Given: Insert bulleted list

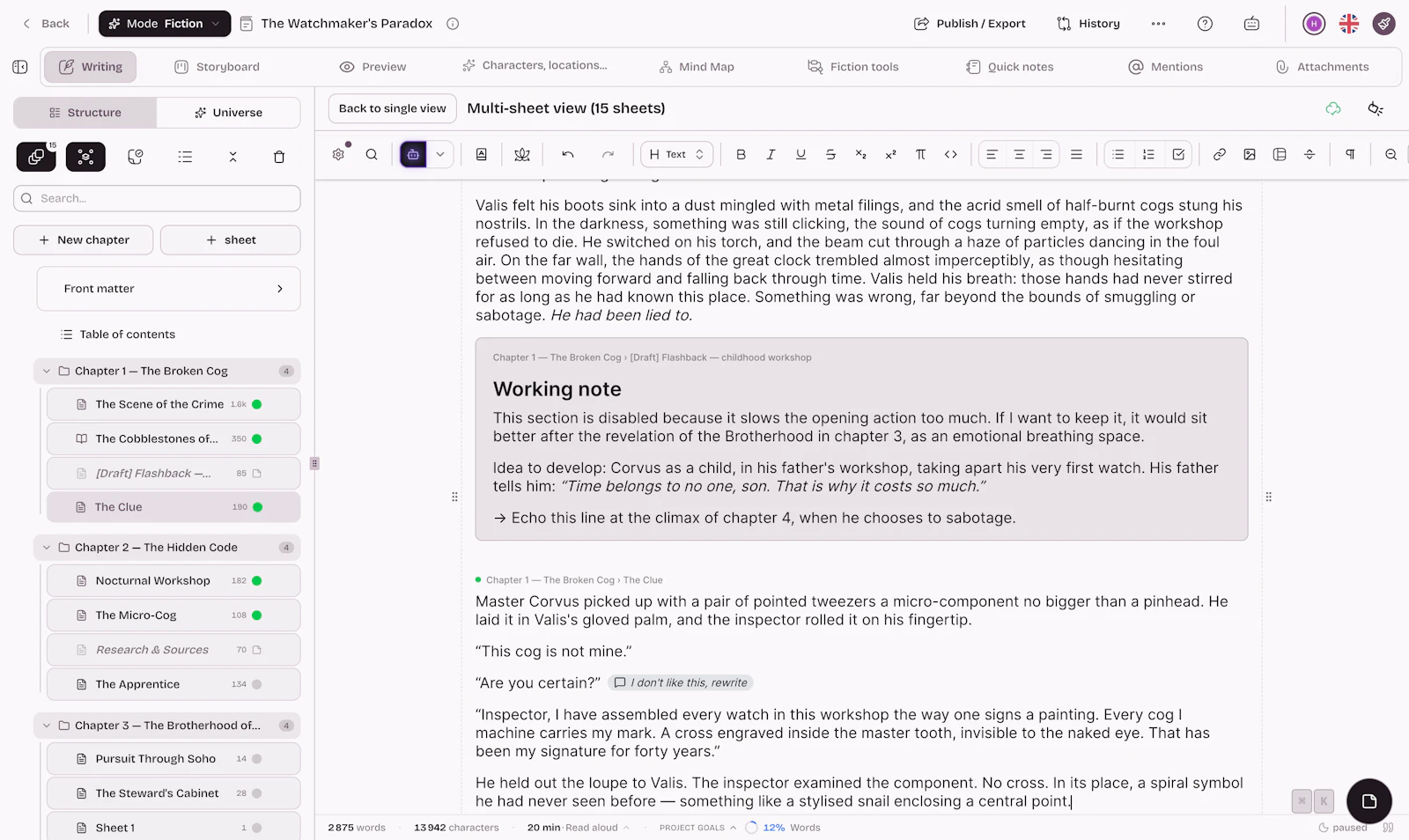Looking at the screenshot, I should [x=1118, y=154].
